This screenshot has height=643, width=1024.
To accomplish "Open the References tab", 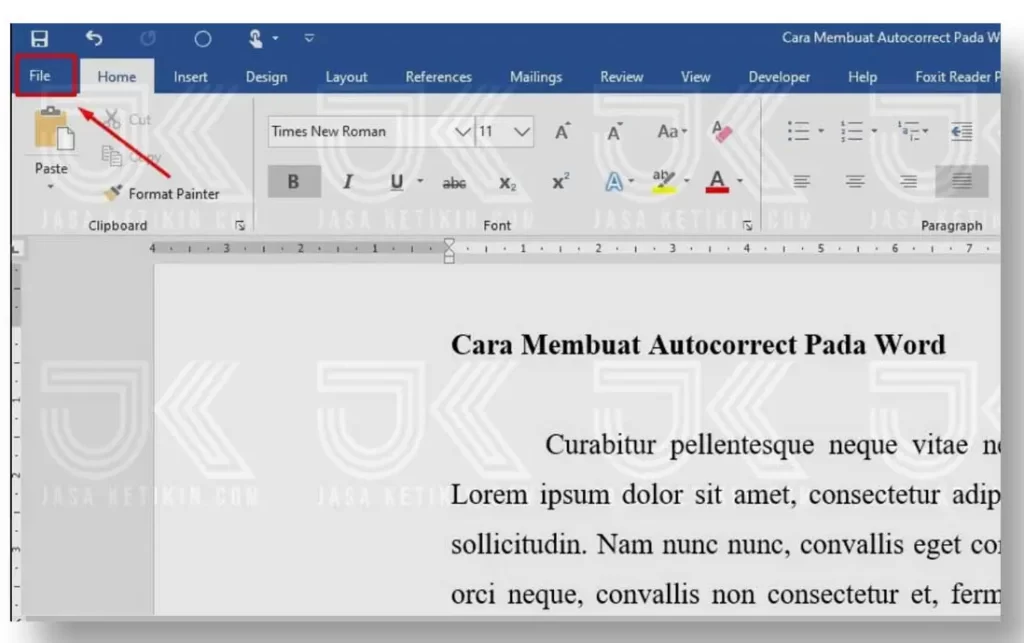I will pos(438,77).
